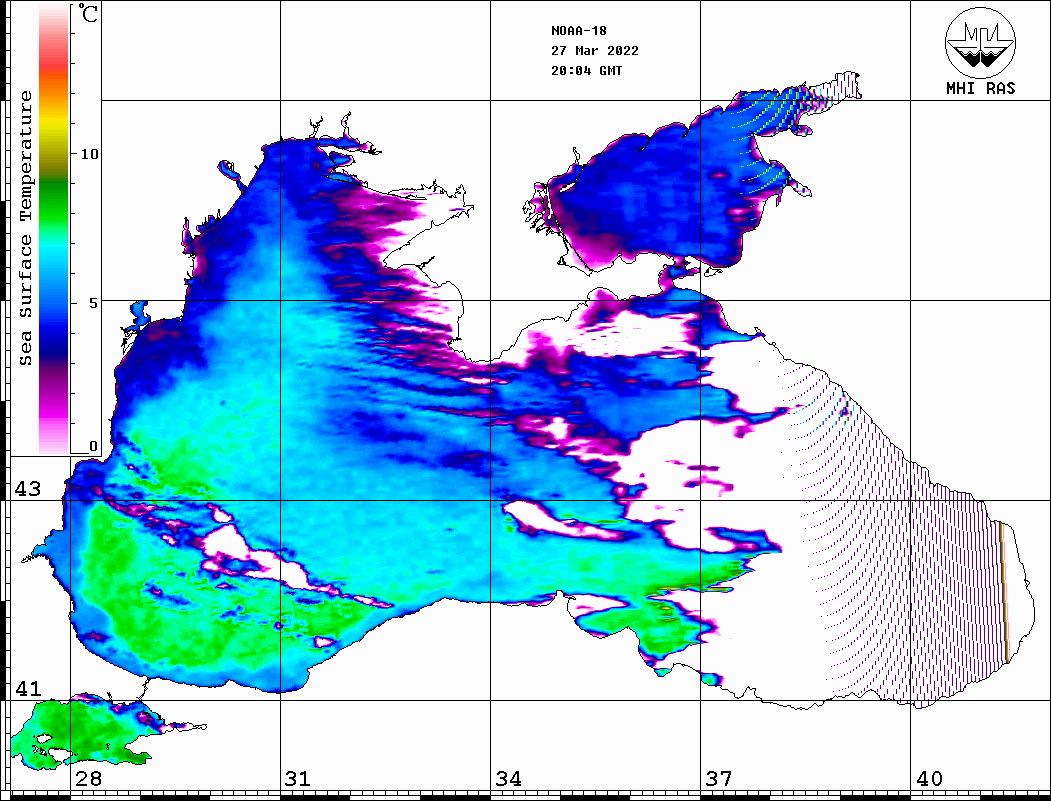Click the '0' mark on temperature scale
The image size is (1051, 801).
tap(93, 446)
